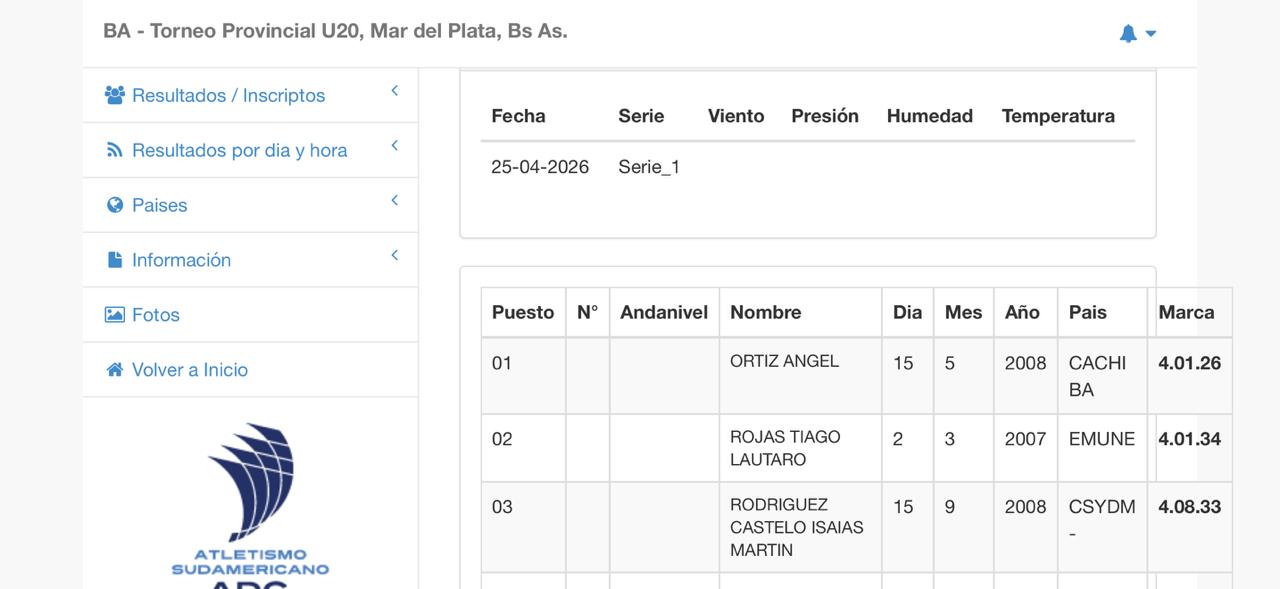
Task: Select the Paises menu item
Action: 160,205
